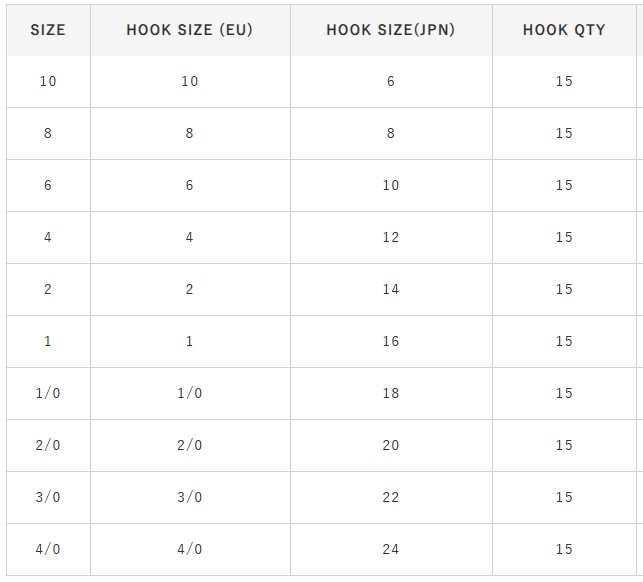Click the EU hook size 4/0 cell
Image resolution: width=643 pixels, height=582 pixels.
[x=190, y=549]
